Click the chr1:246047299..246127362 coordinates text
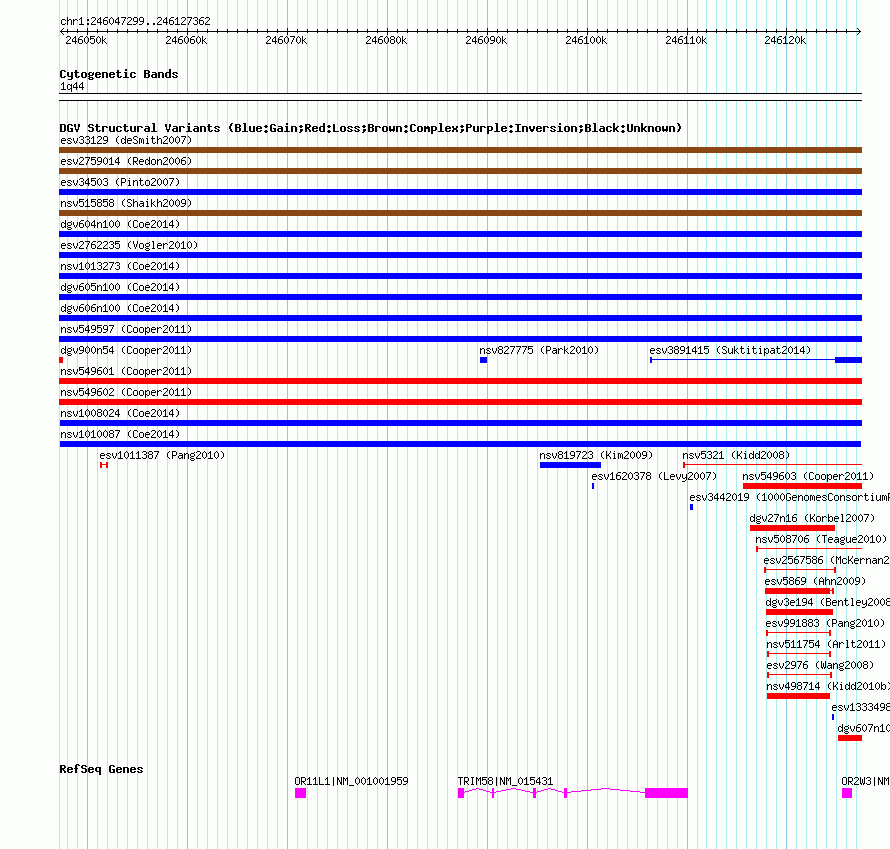The width and height of the screenshot is (890, 849). pyautogui.click(x=135, y=22)
